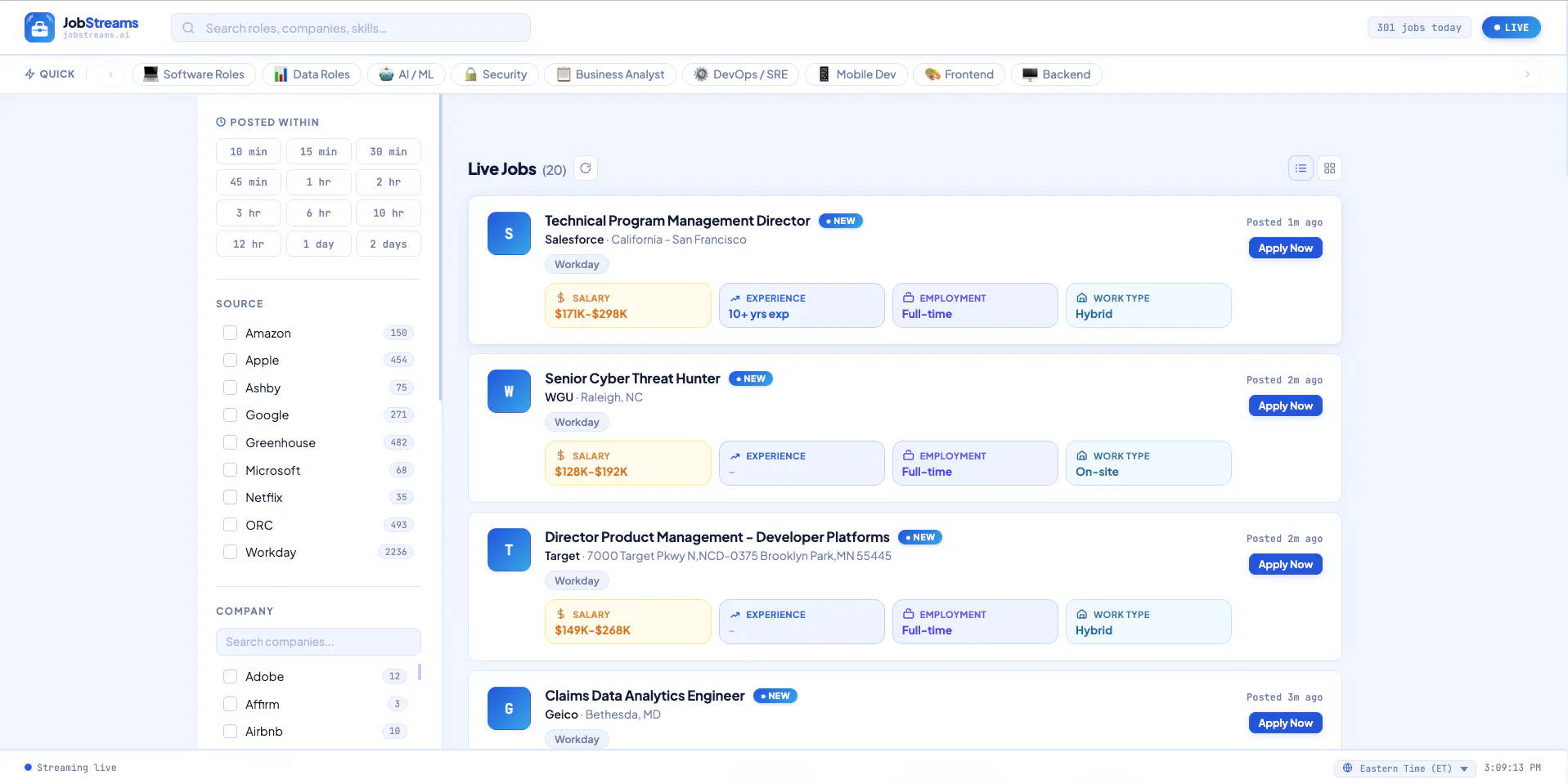The width and height of the screenshot is (1568, 784).
Task: Click the employment briefcase icon in WGU card
Action: point(909,456)
